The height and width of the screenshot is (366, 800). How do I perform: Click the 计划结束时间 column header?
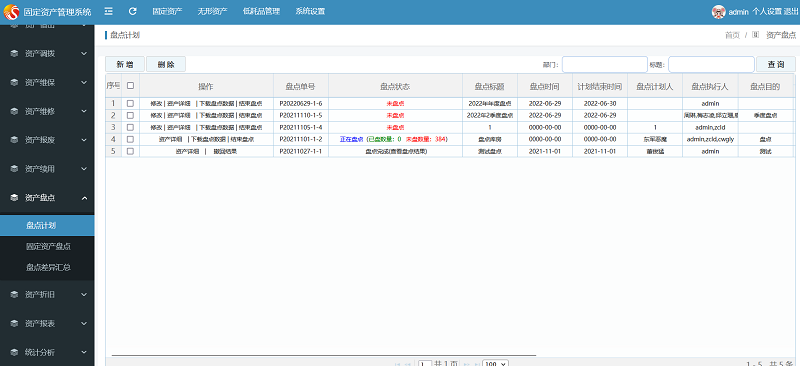tap(599, 86)
